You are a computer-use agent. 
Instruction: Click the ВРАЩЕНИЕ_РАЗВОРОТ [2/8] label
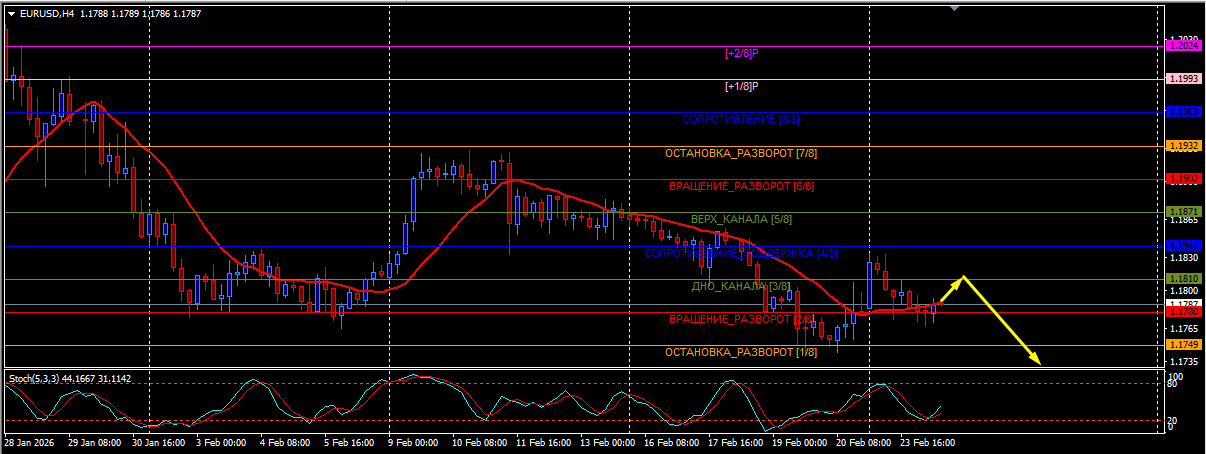pos(741,319)
